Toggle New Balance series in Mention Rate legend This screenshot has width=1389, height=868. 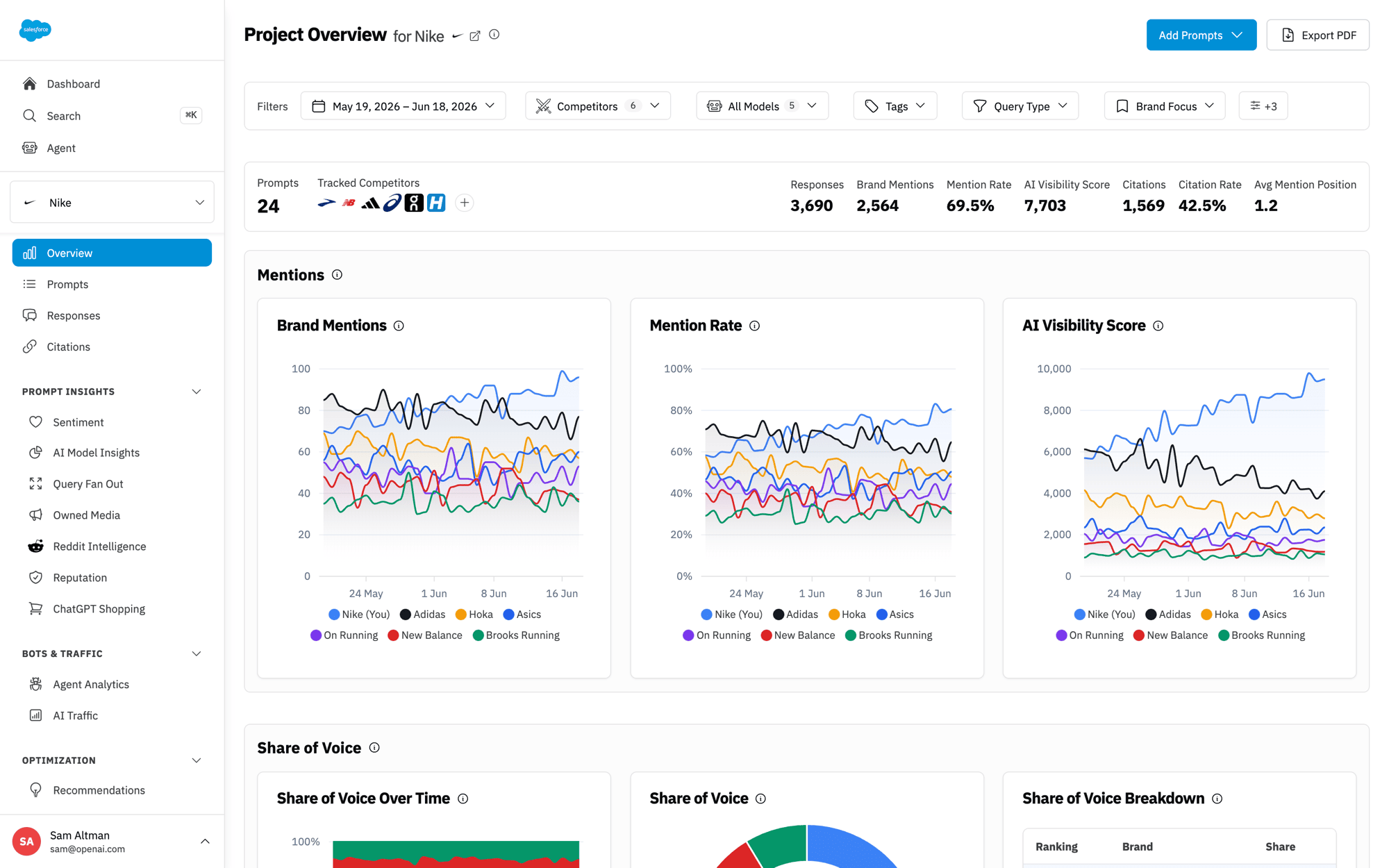coord(798,635)
